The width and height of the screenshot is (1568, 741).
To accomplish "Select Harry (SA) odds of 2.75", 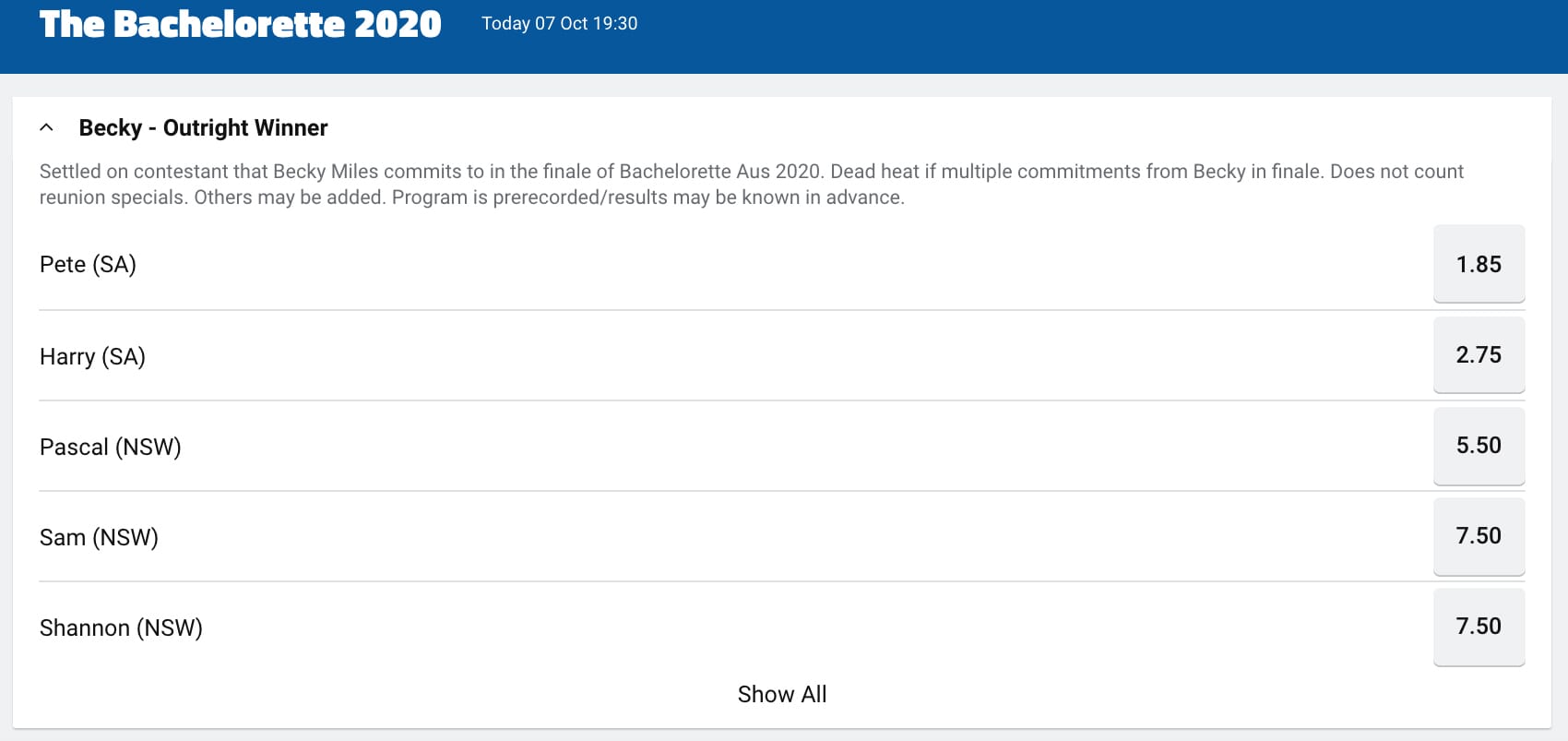I will 1479,354.
